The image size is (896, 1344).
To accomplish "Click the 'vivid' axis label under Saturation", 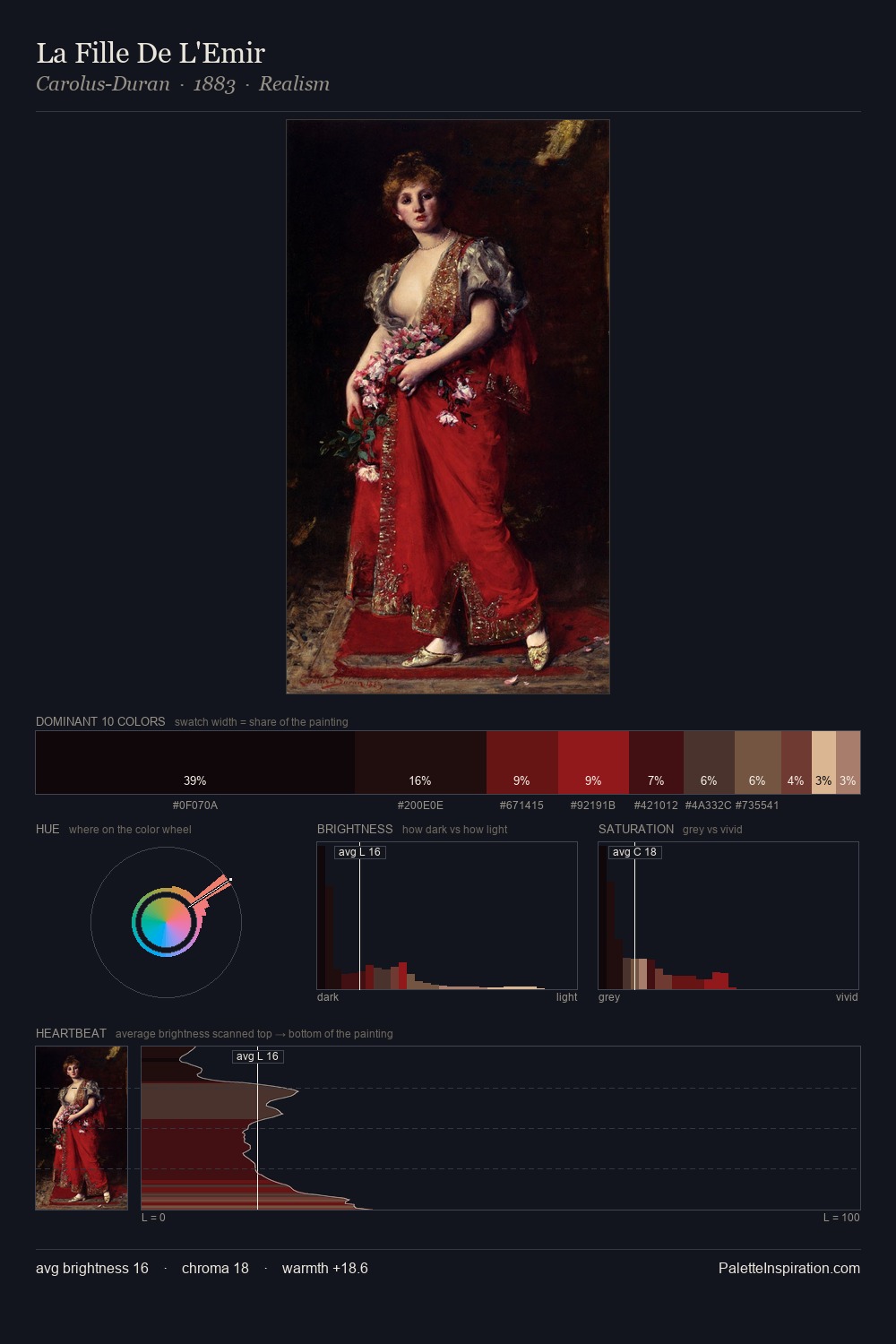I will coord(847,997).
